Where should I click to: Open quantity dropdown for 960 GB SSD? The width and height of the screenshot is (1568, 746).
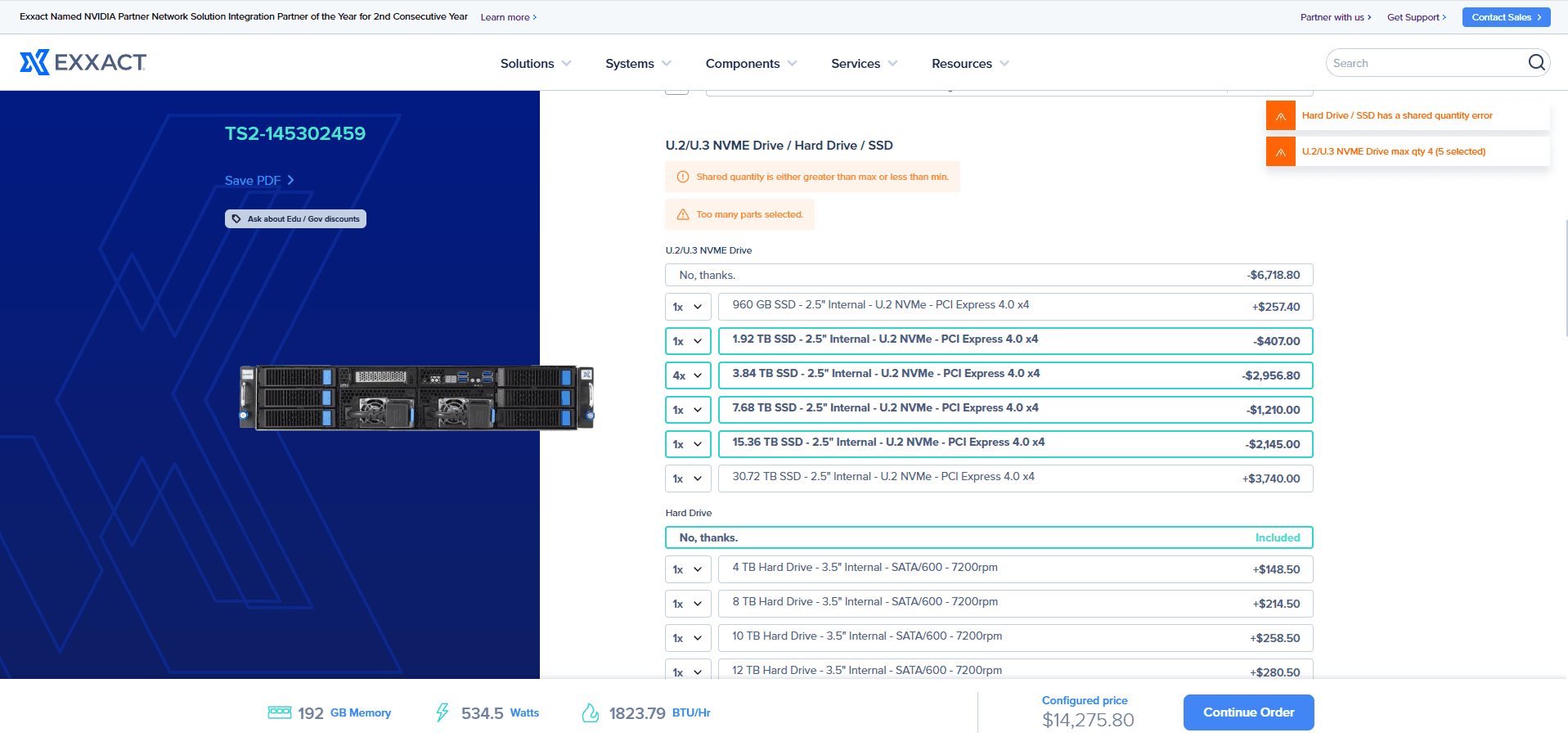688,307
